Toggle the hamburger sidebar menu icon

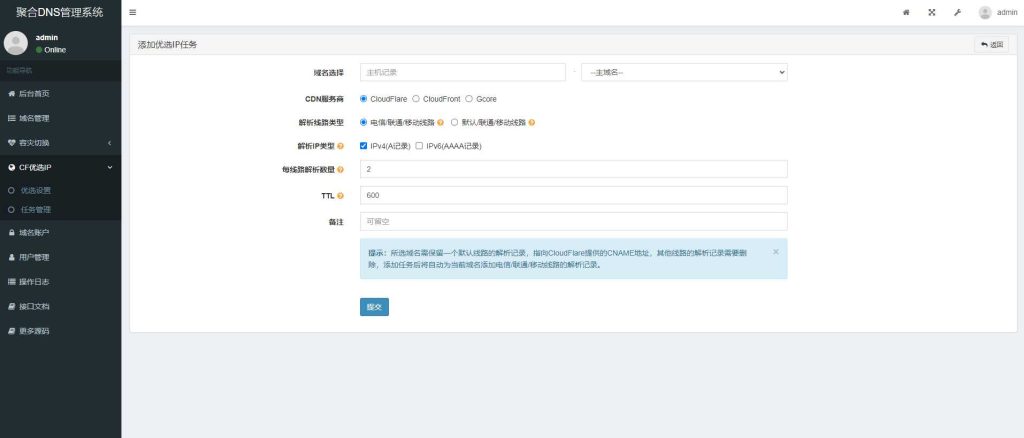coord(133,12)
